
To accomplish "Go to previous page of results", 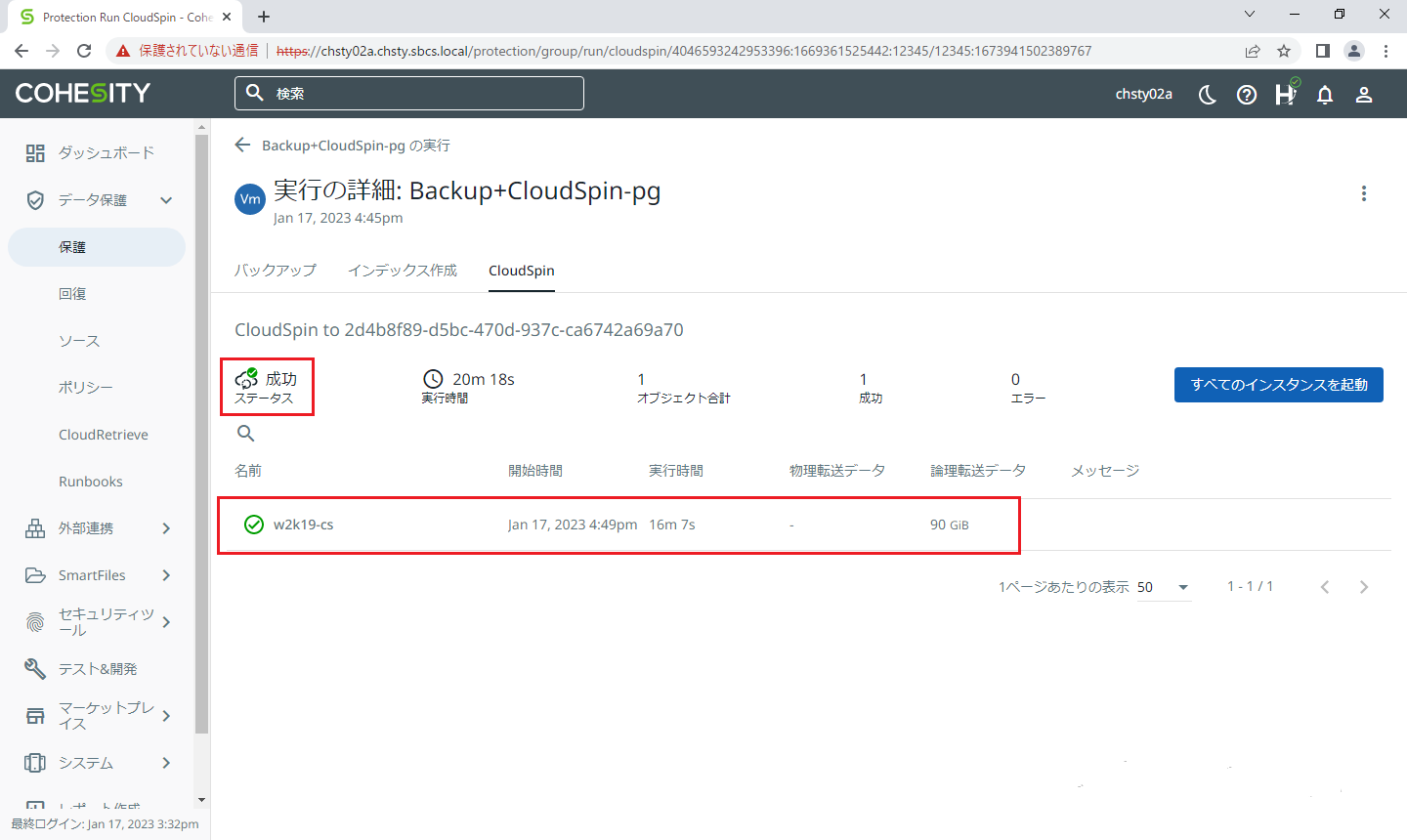I will (x=1325, y=587).
